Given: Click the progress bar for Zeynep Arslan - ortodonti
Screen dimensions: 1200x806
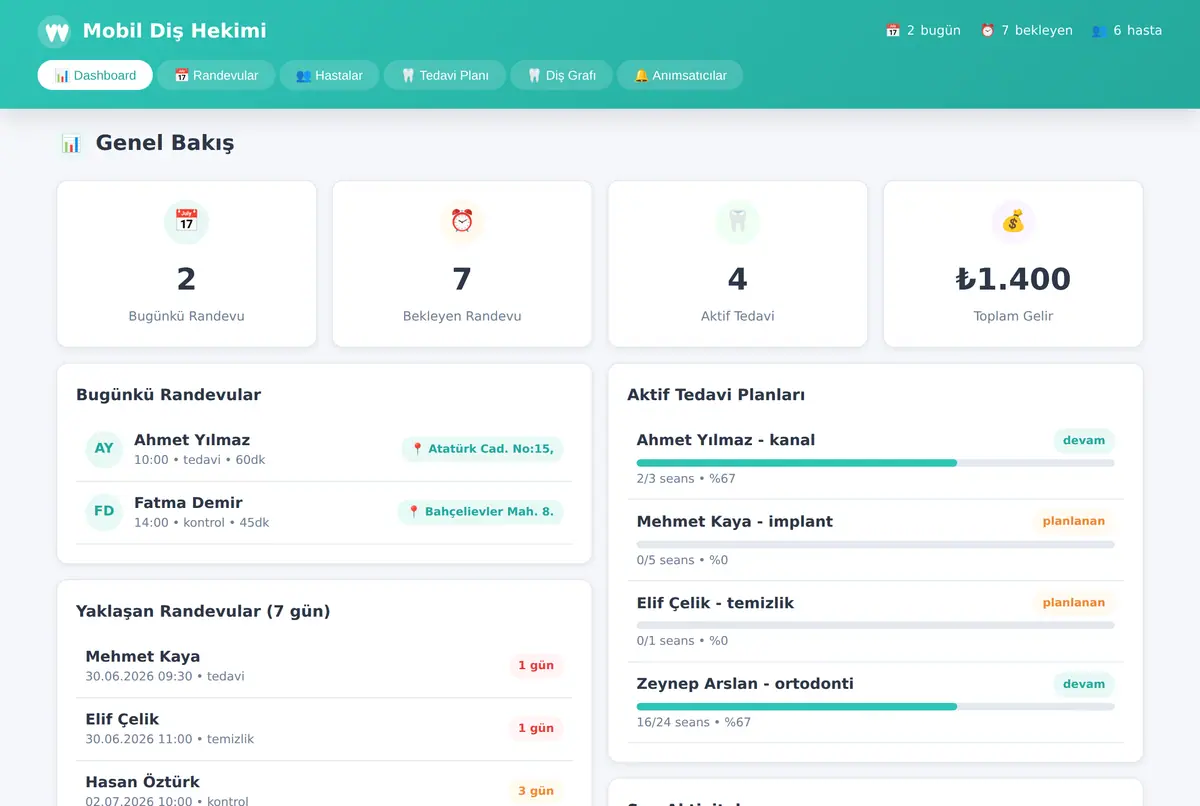Looking at the screenshot, I should coord(875,707).
